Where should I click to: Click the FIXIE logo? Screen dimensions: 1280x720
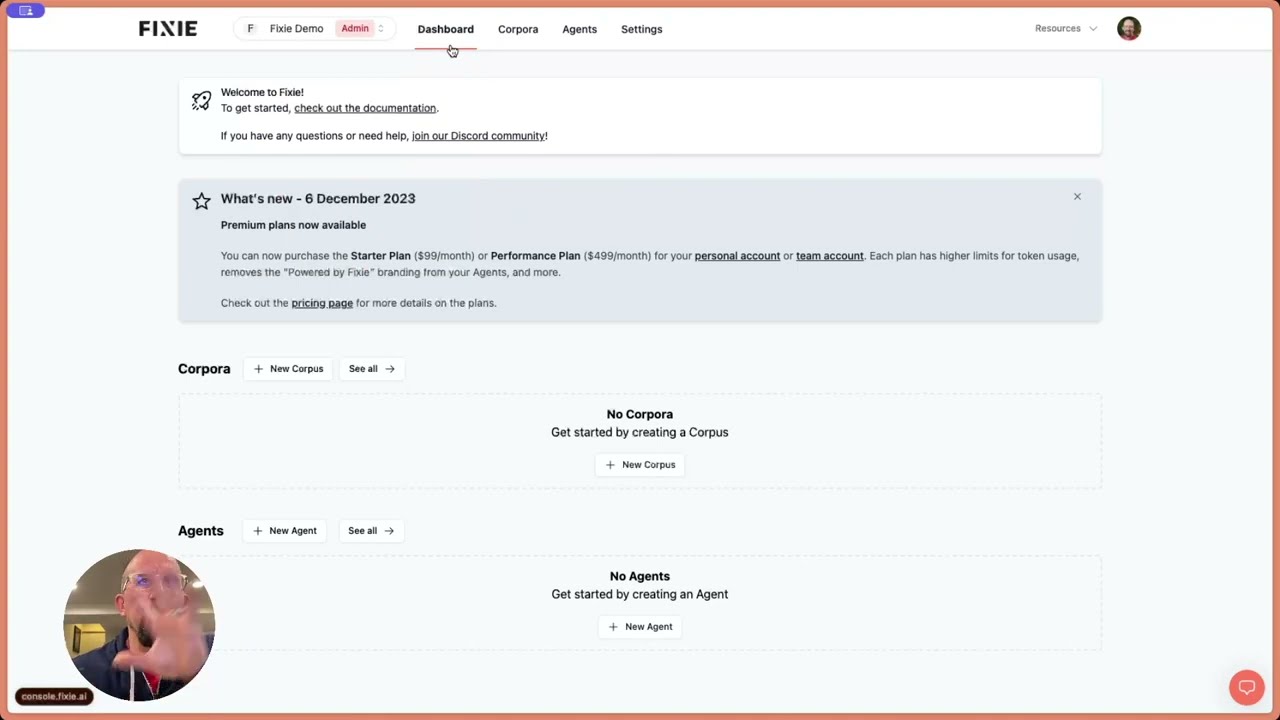click(x=168, y=29)
